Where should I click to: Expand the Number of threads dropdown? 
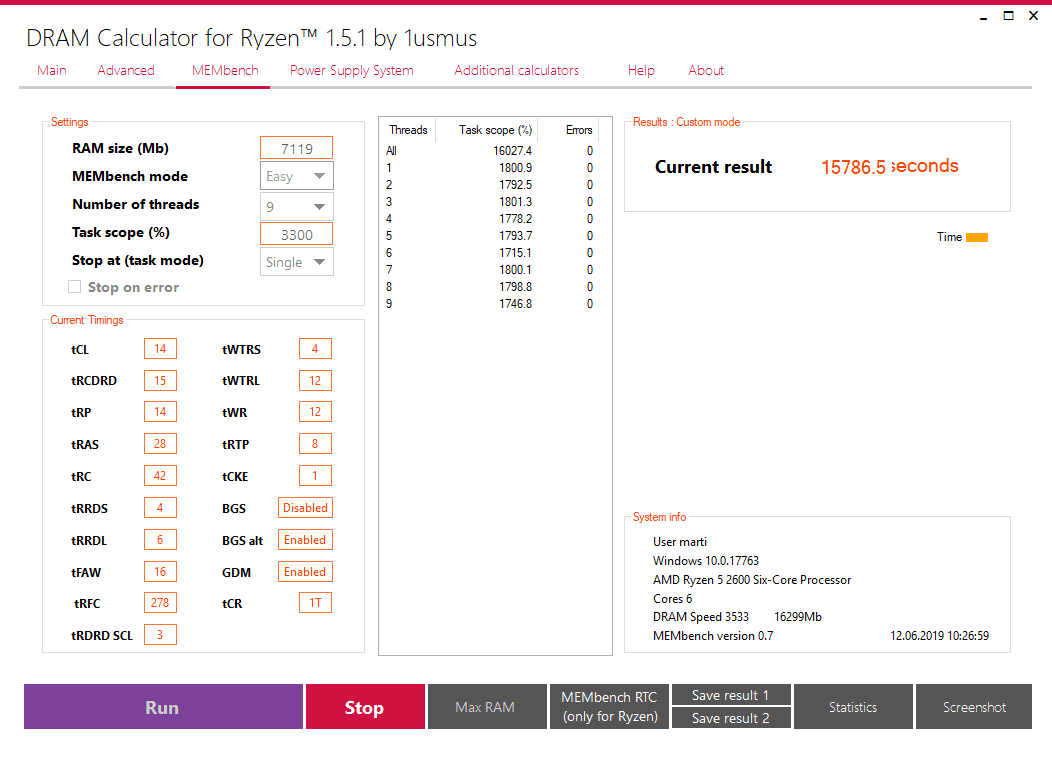[x=297, y=207]
